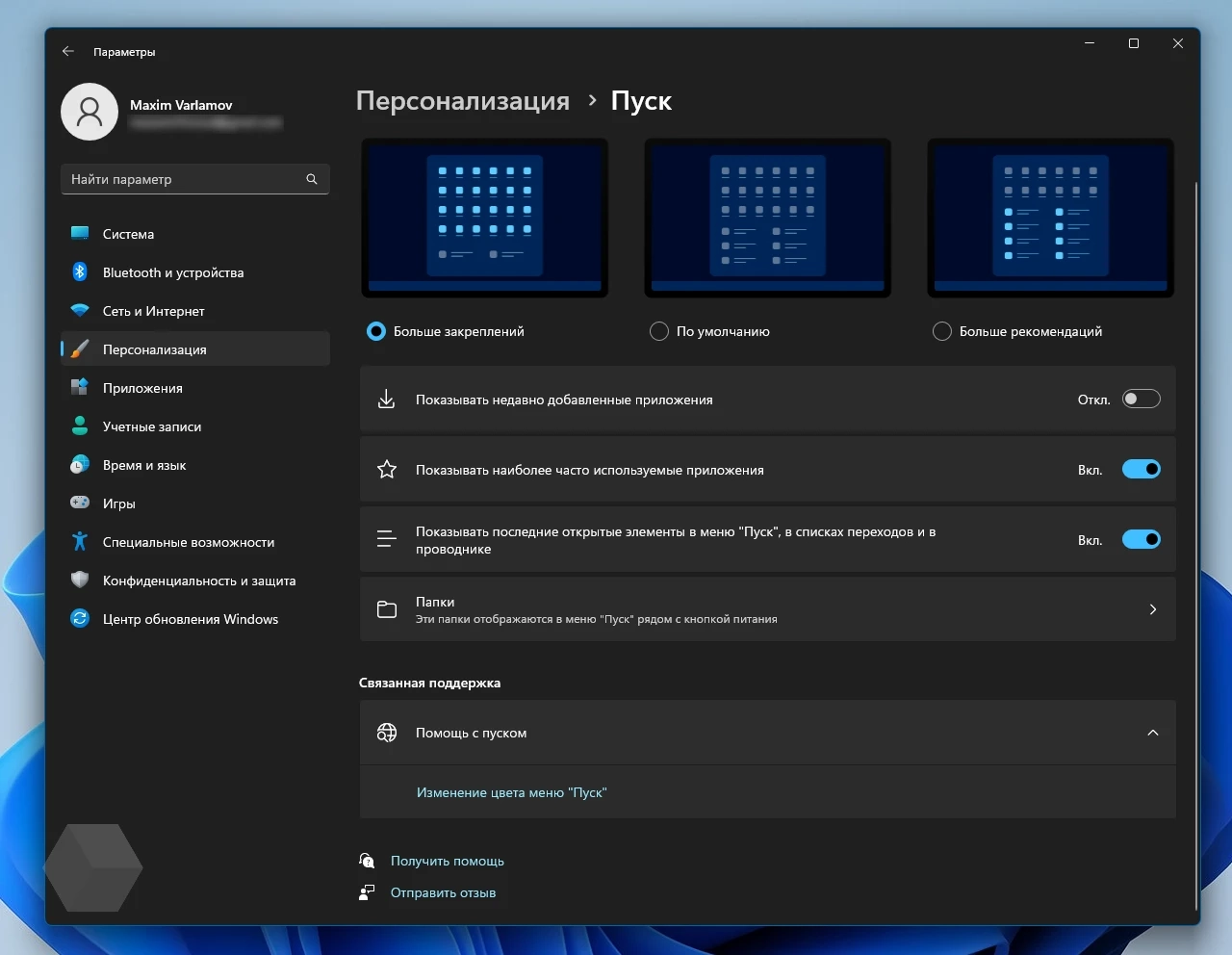This screenshot has height=955, width=1232.
Task: Go to Сеть и Интернет settings
Action: point(195,311)
